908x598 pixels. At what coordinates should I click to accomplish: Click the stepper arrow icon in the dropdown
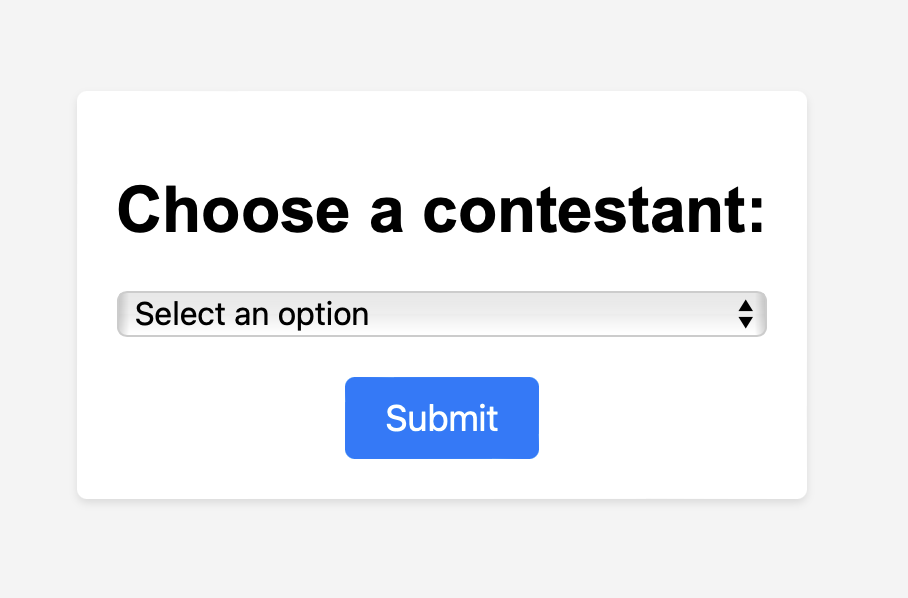pyautogui.click(x=745, y=314)
